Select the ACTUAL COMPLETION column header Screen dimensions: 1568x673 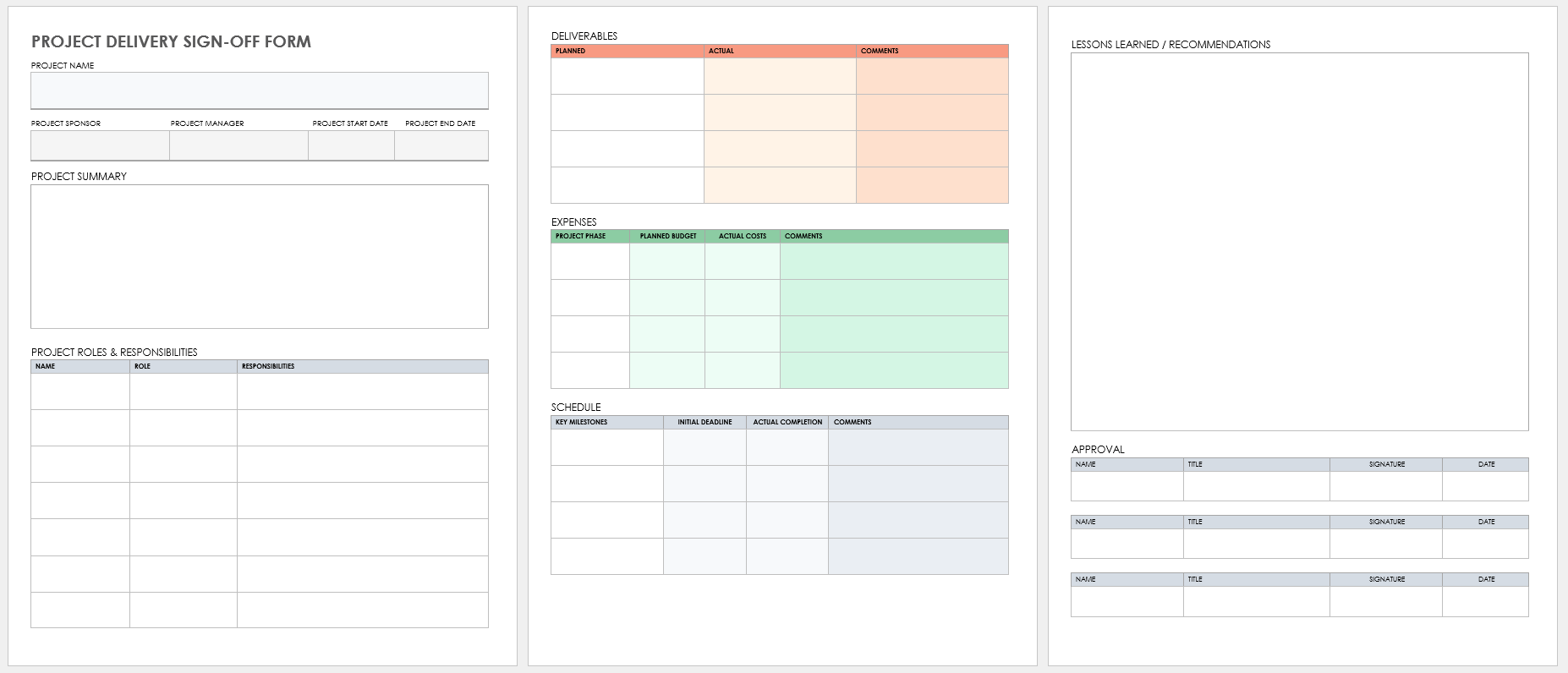pyautogui.click(x=787, y=422)
